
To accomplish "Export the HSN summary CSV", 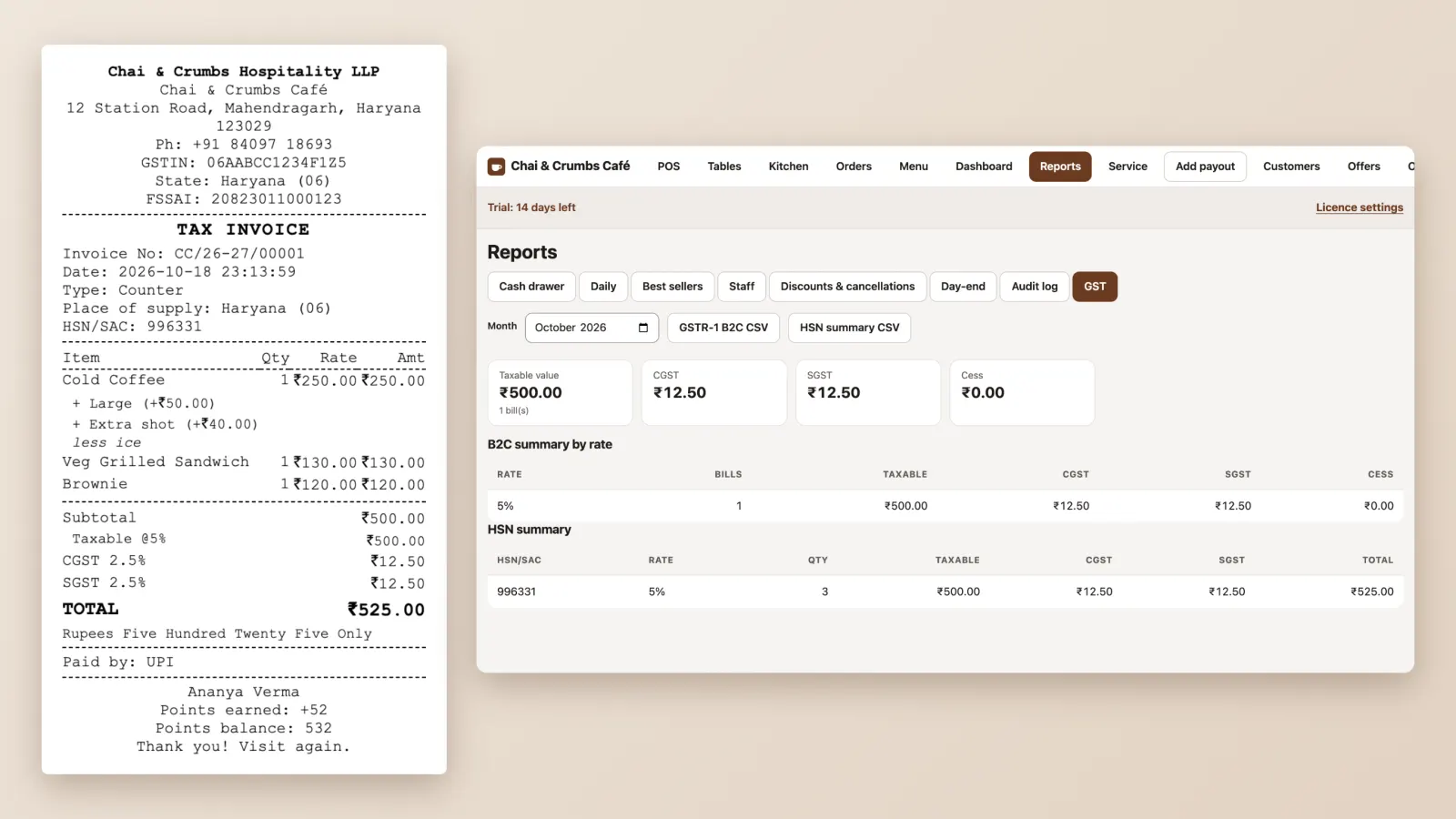I will point(849,328).
